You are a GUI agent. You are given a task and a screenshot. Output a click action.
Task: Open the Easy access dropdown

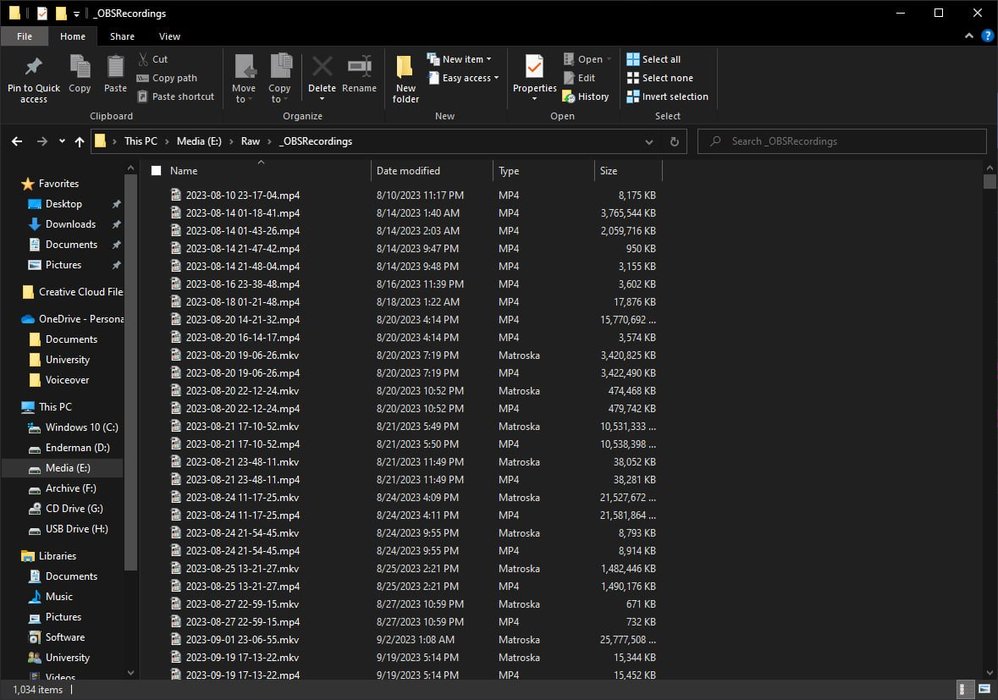click(465, 78)
